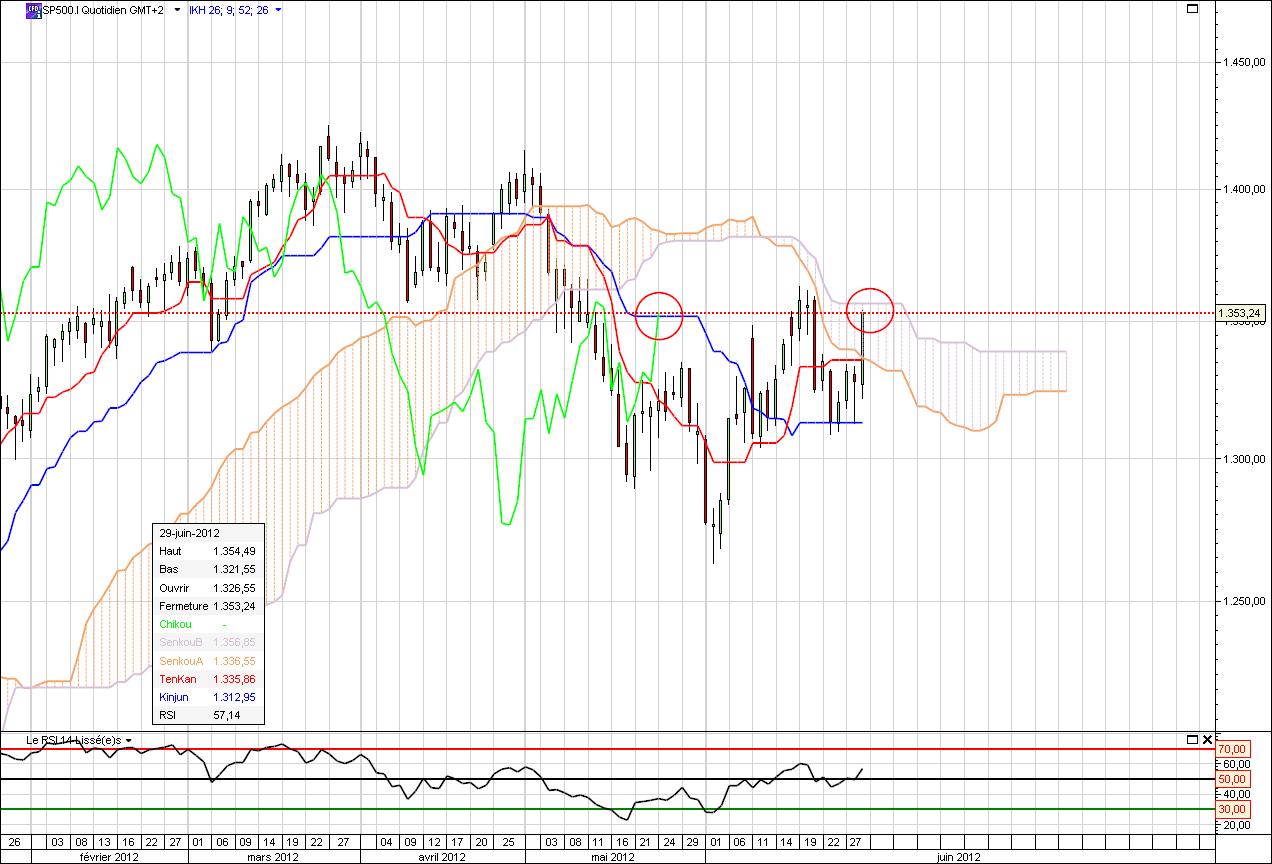
Task: Toggle the TenKan entry in the data window
Action: pyautogui.click(x=179, y=679)
